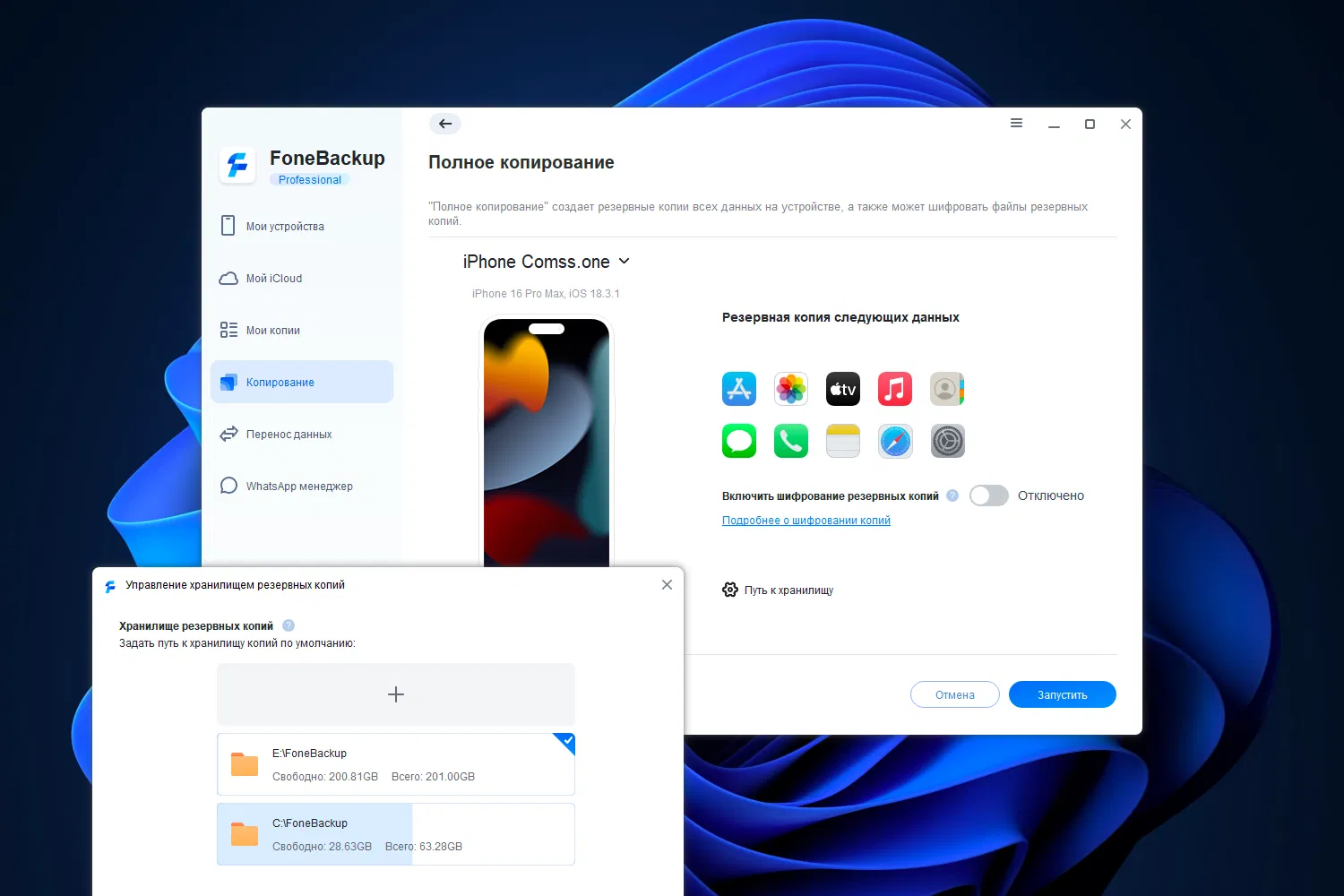Screen dimensions: 1344x896
Task: Select the Phone app icon
Action: click(x=791, y=441)
